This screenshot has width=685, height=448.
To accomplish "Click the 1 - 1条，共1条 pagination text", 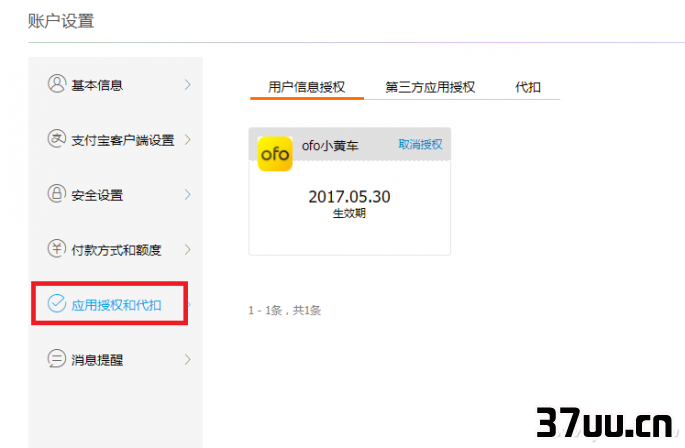I will 285,310.
